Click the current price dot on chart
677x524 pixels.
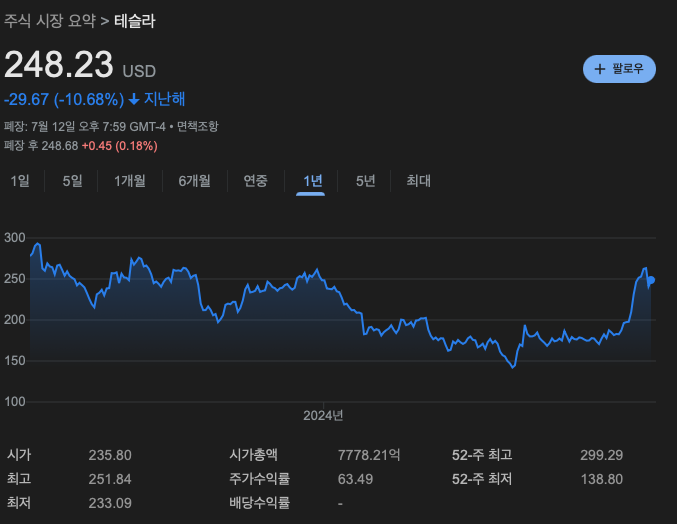[x=652, y=280]
